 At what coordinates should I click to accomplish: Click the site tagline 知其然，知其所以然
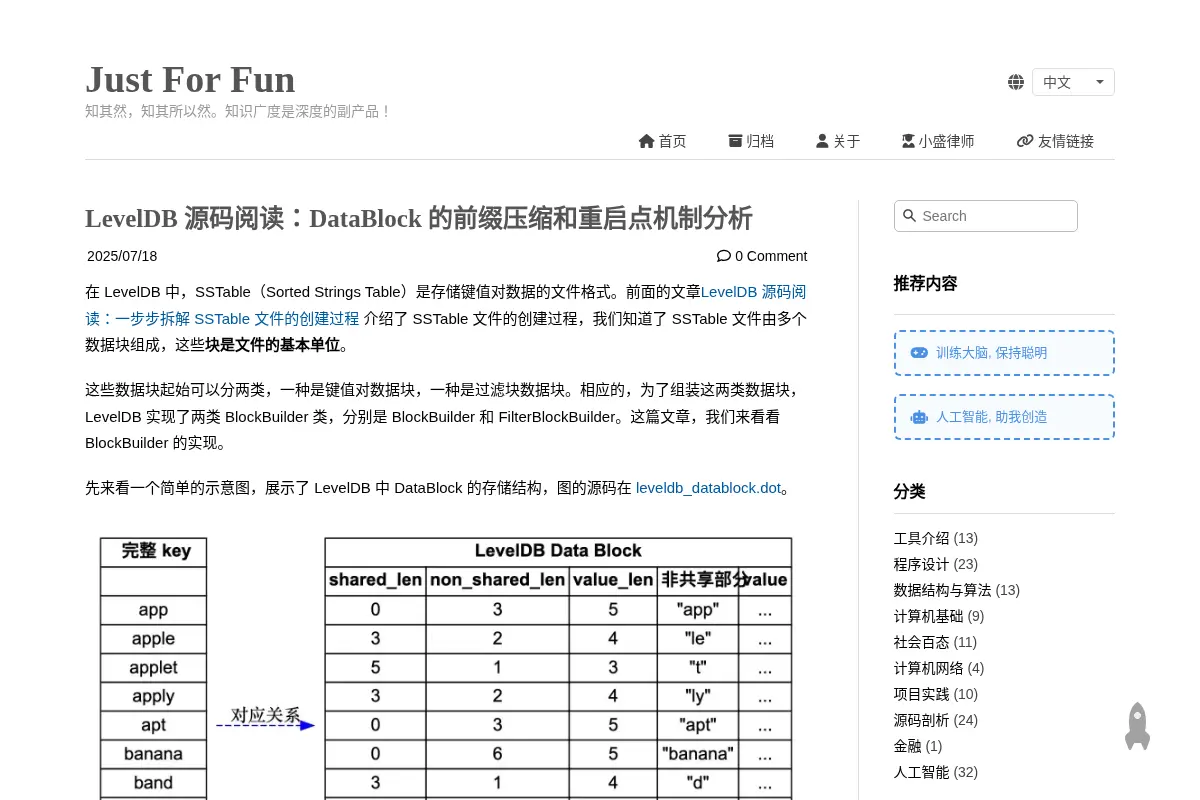click(x=238, y=111)
